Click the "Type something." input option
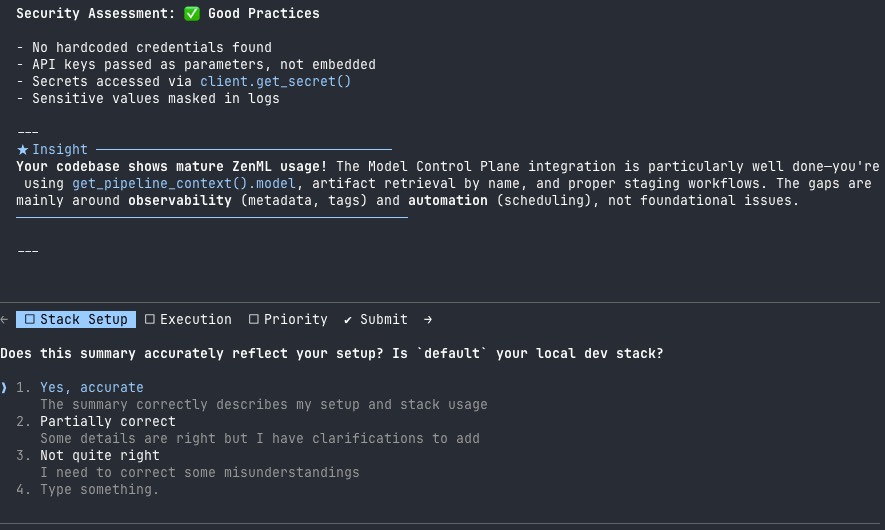 click(99, 489)
